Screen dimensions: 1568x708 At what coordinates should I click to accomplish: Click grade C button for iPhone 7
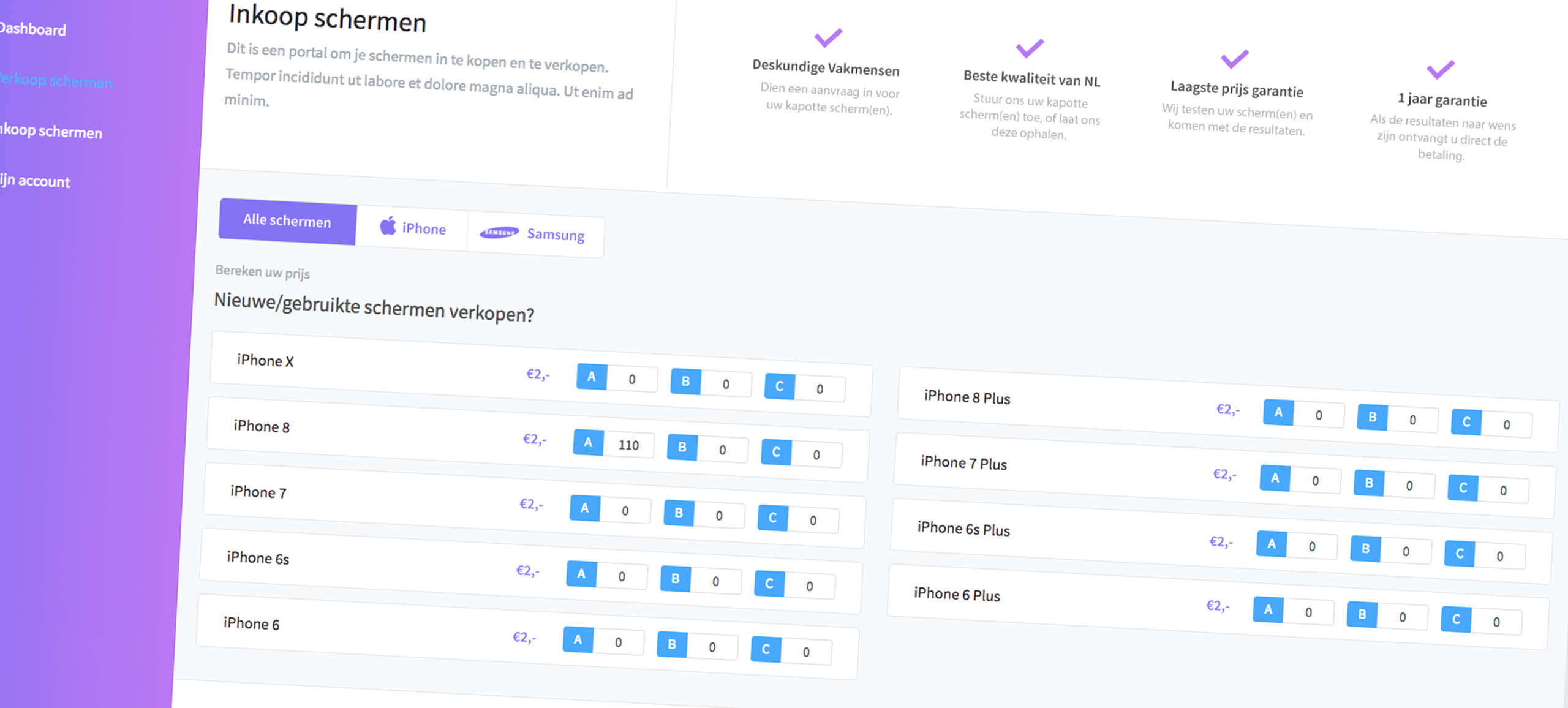click(x=773, y=518)
